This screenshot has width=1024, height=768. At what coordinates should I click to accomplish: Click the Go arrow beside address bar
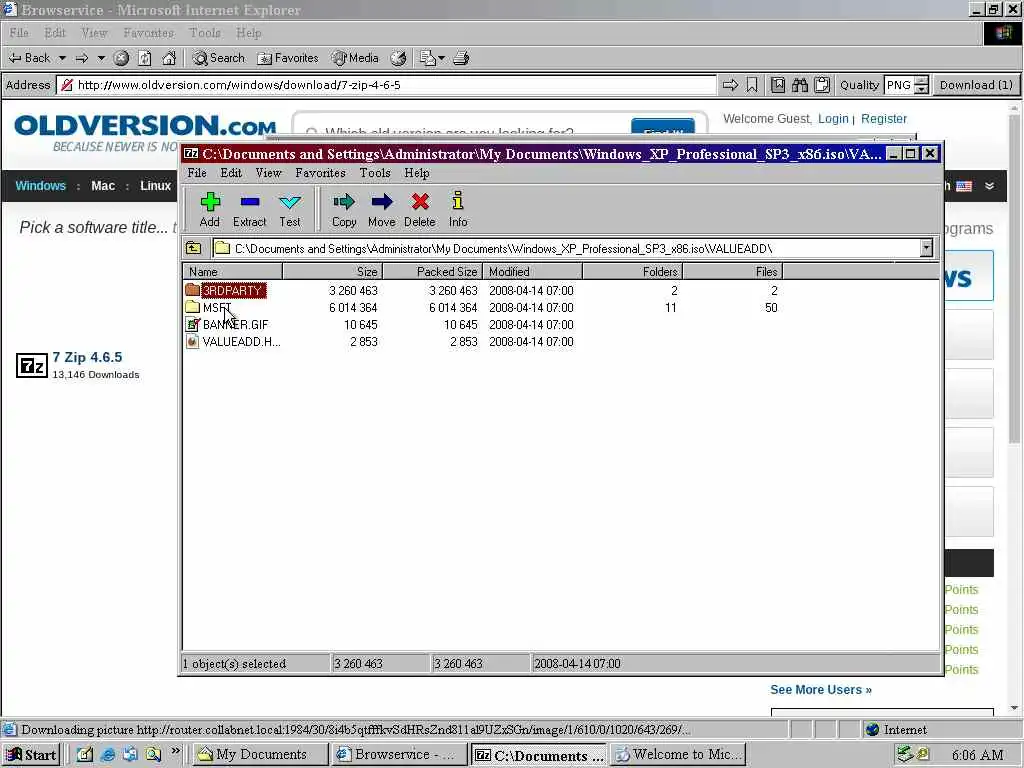(x=730, y=85)
